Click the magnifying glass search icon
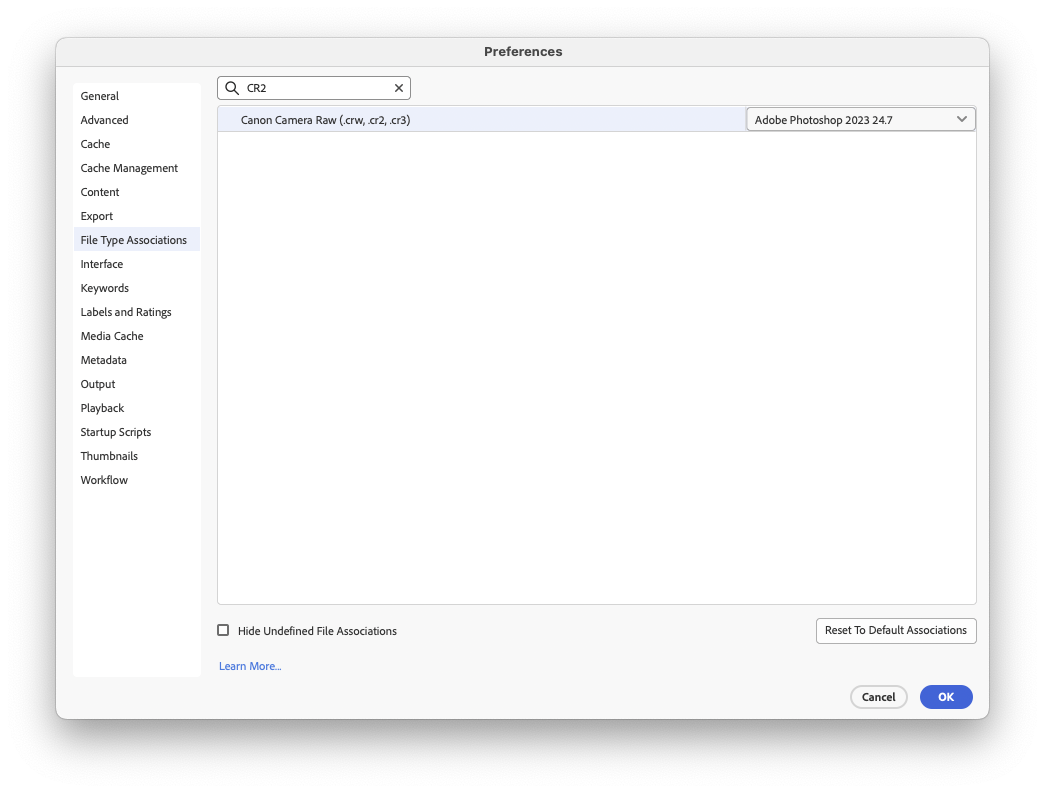Viewport: 1045px width, 793px height. click(230, 87)
